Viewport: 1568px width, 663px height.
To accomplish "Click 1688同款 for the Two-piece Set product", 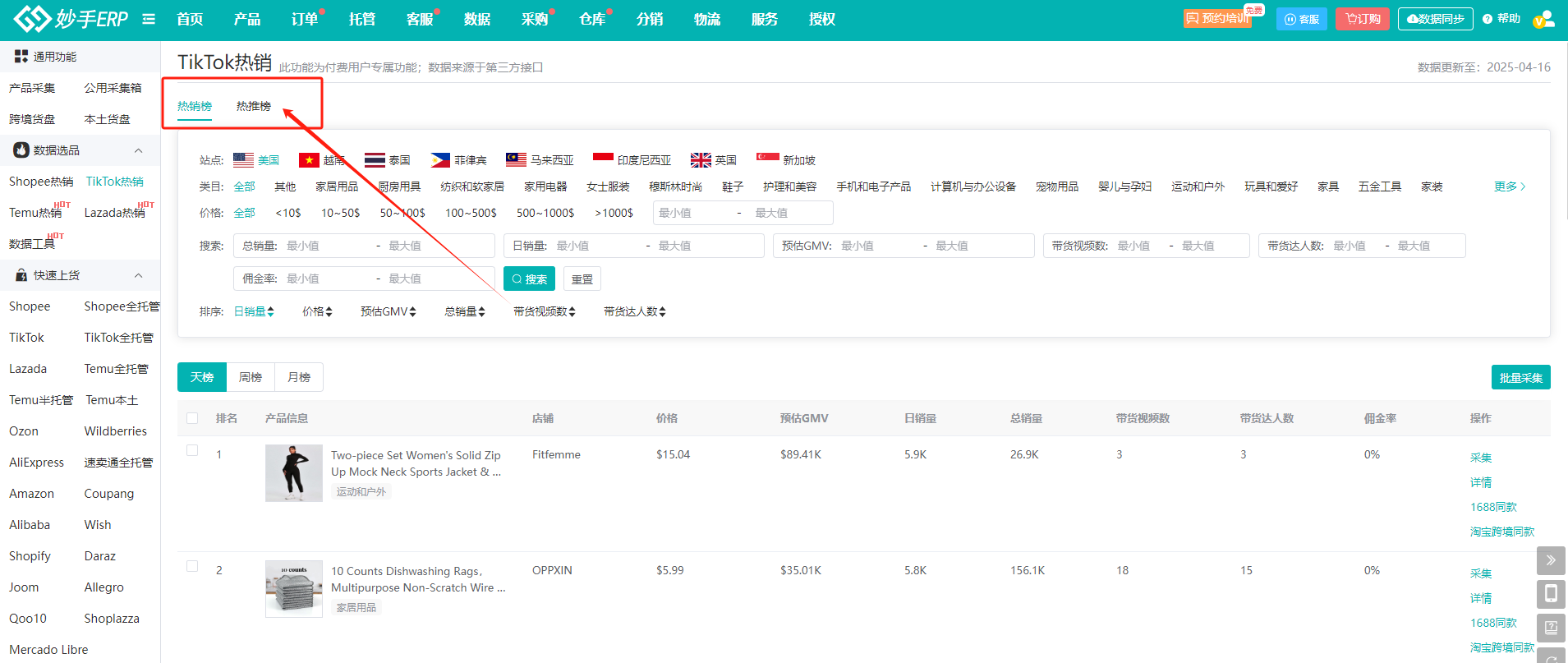I will [x=1493, y=507].
